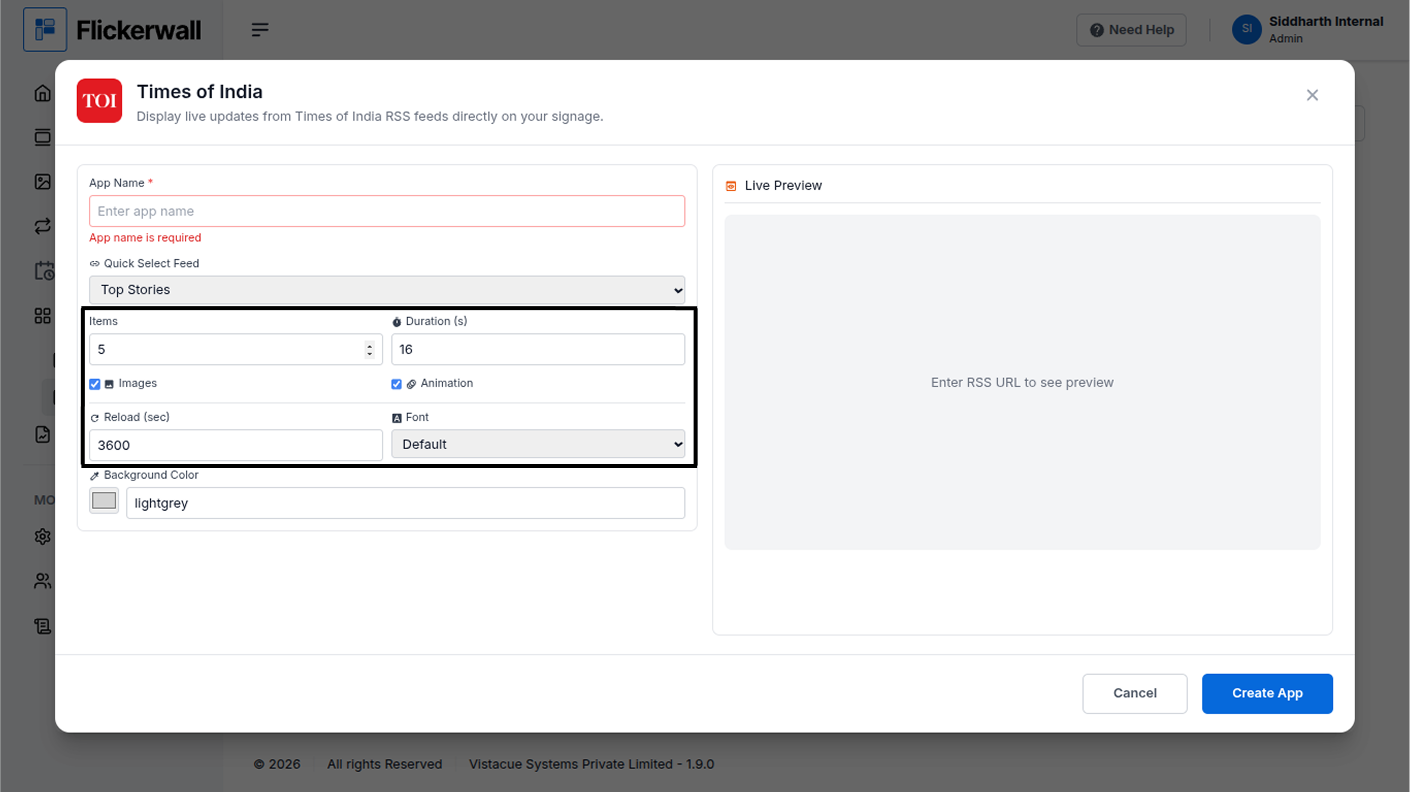Decrease Items count with spinner down arrow
1410x792 pixels.
[x=370, y=353]
